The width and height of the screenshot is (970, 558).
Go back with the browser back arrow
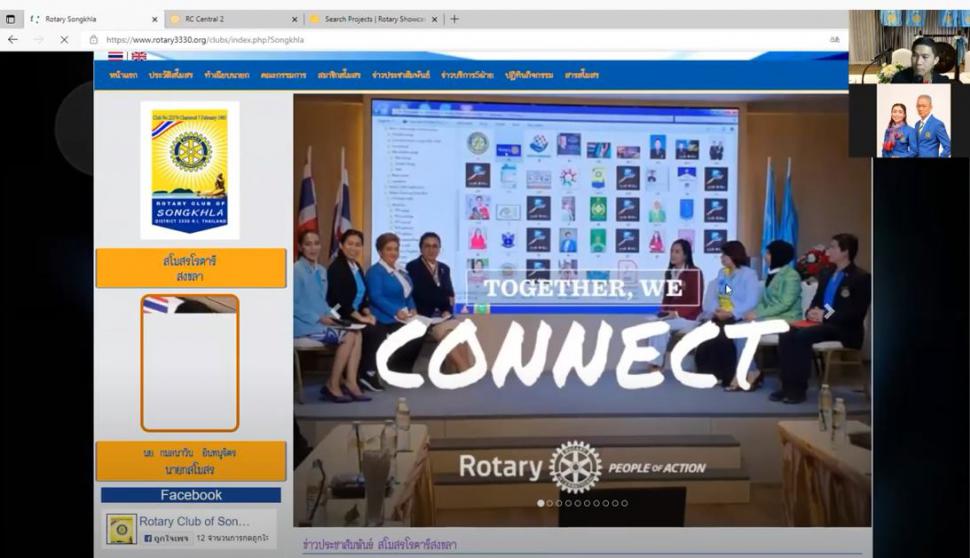point(12,39)
